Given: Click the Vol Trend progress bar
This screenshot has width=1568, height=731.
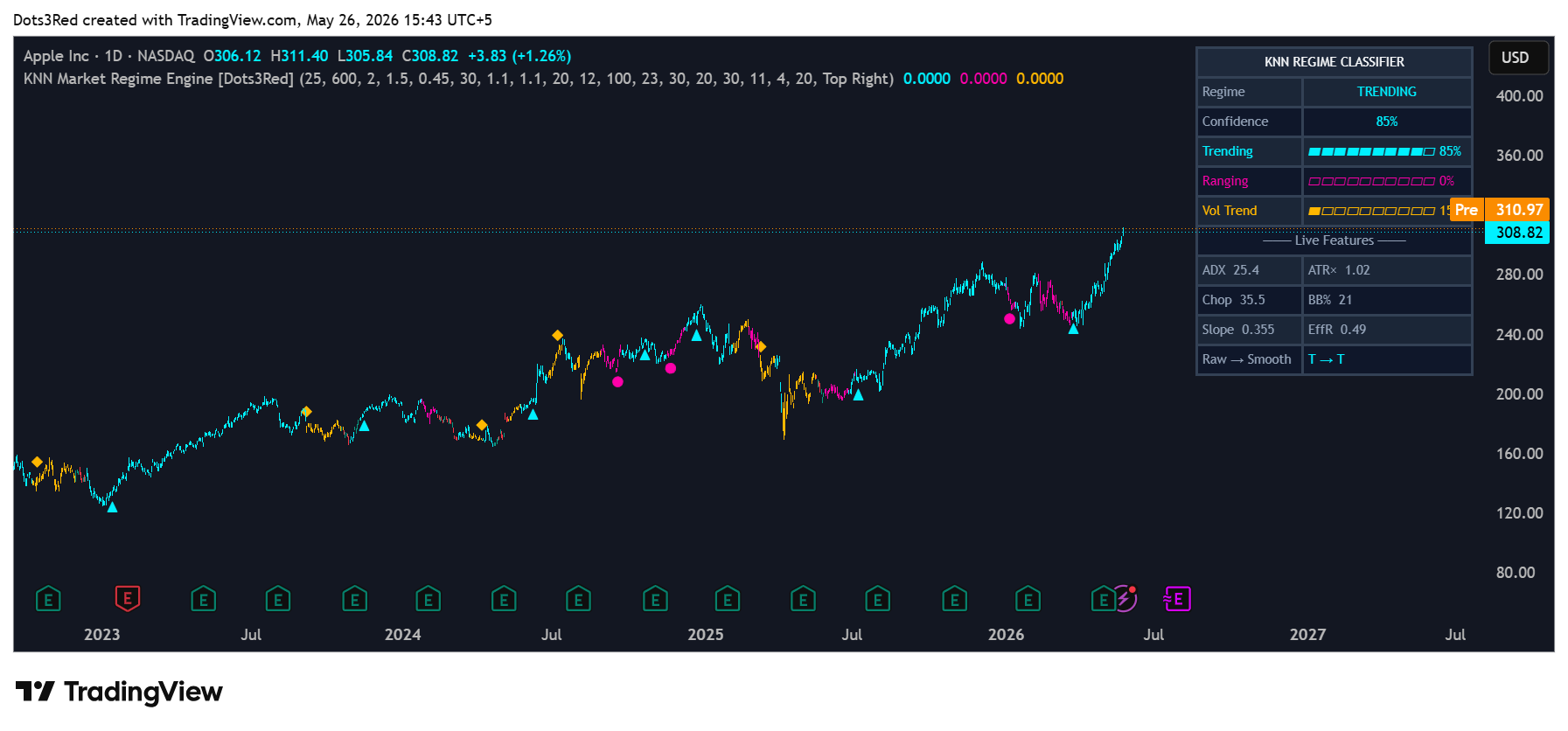Looking at the screenshot, I should [x=1370, y=211].
